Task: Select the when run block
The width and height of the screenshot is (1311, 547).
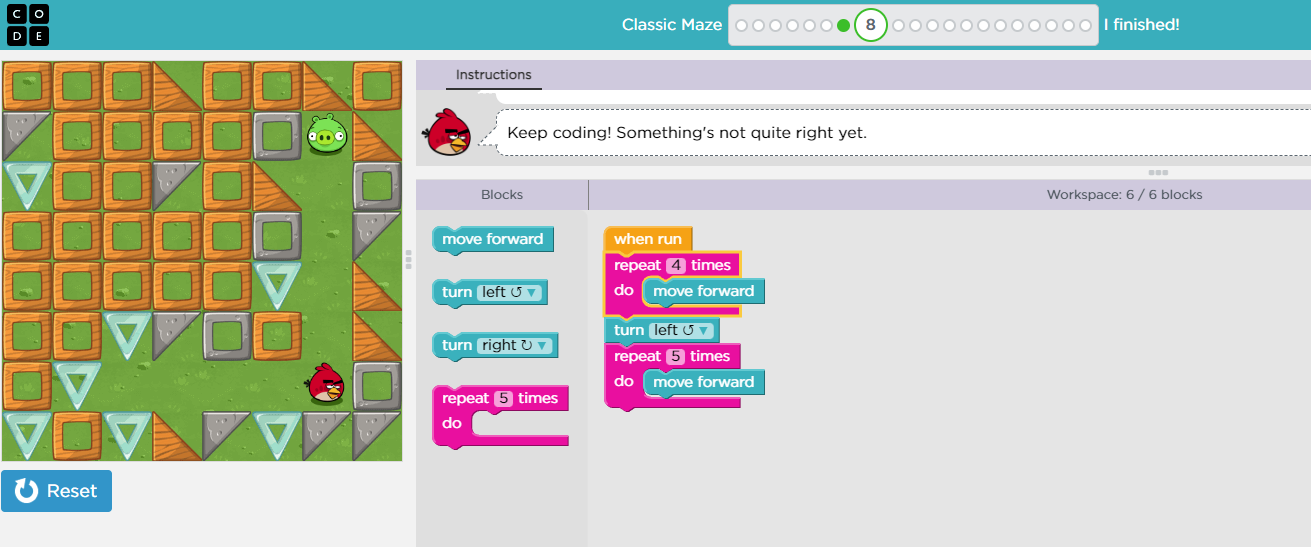Action: tap(648, 240)
